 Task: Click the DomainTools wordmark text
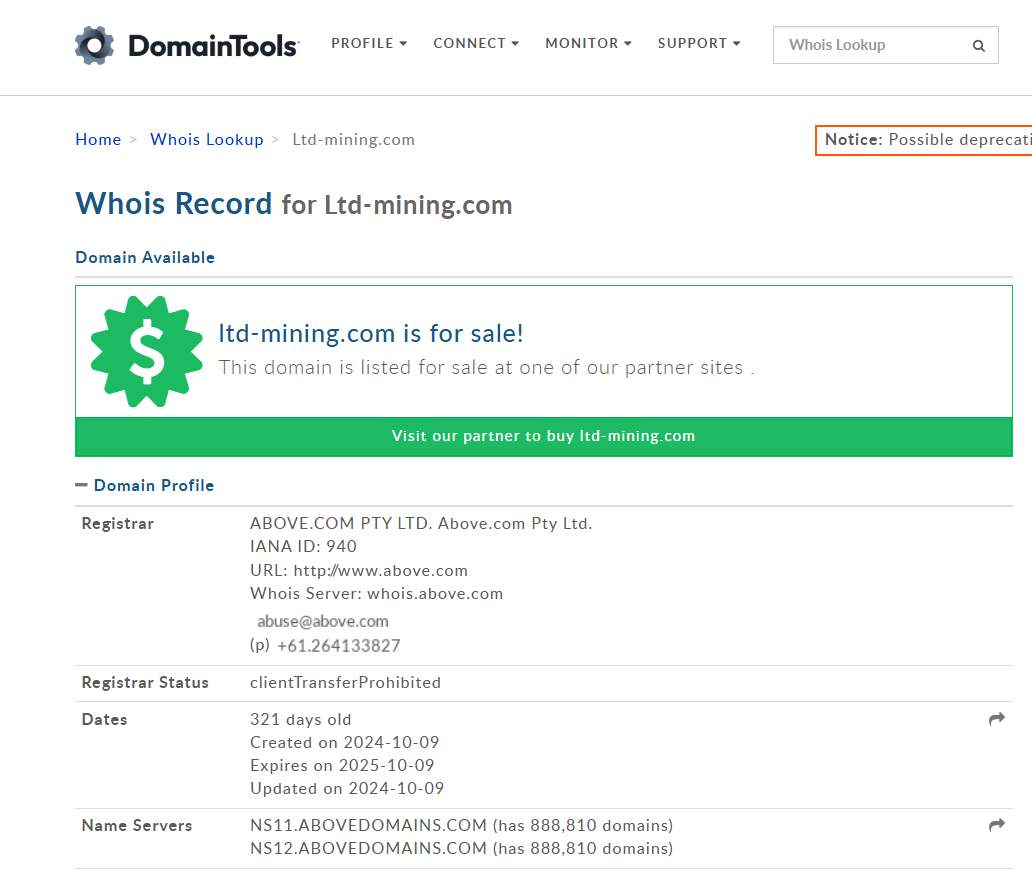coord(213,46)
